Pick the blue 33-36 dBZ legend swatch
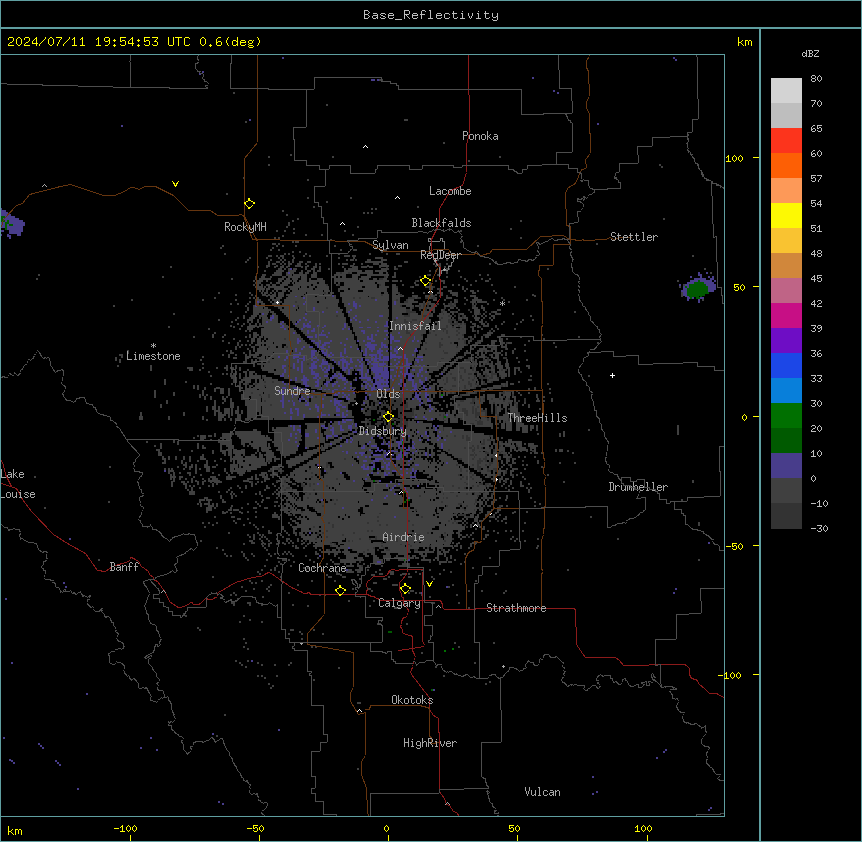Screen dimensions: 862x842 [786, 365]
